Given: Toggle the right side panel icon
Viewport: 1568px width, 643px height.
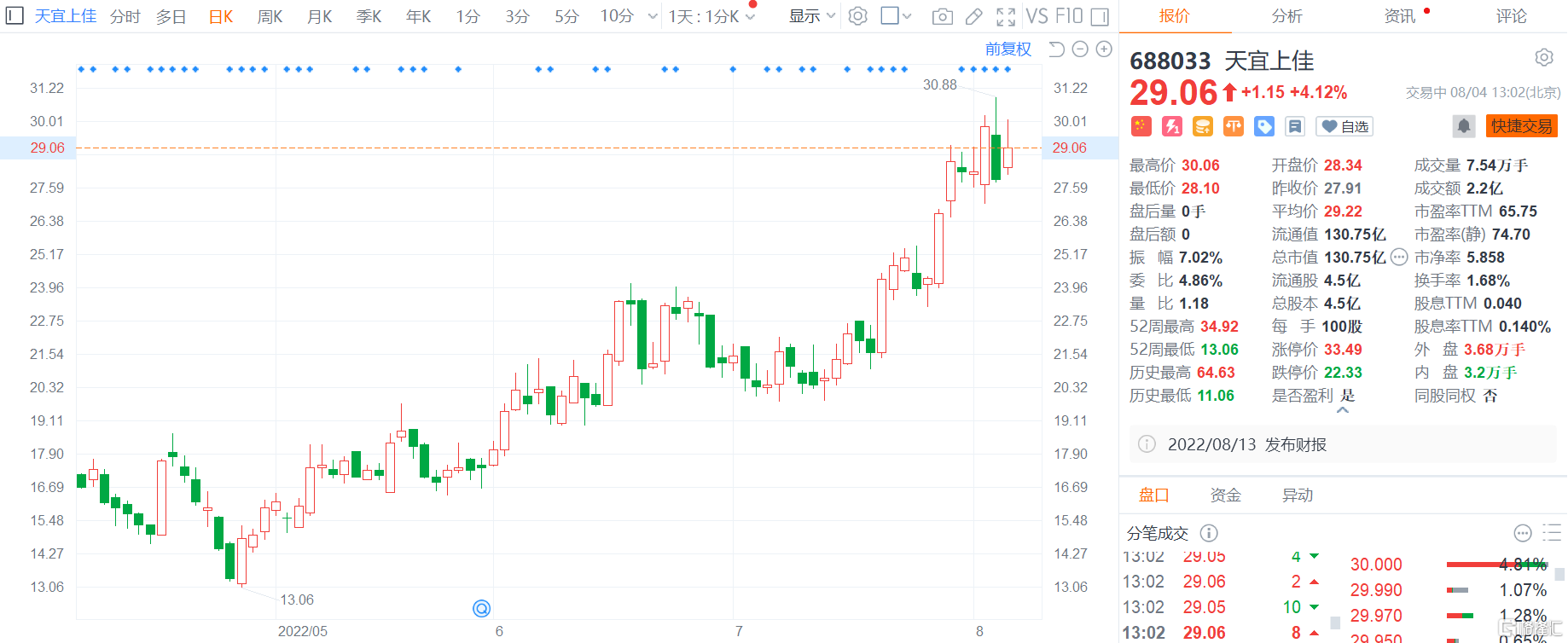Looking at the screenshot, I should [x=1100, y=16].
